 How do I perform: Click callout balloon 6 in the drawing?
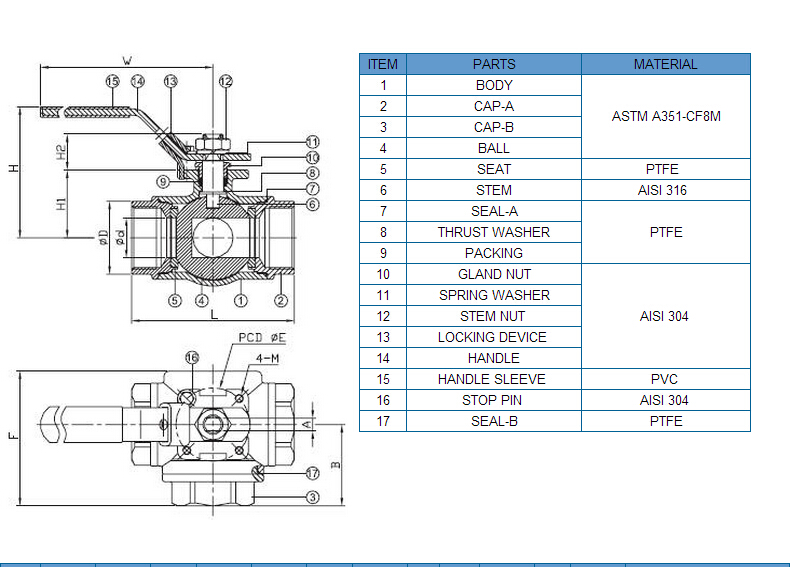(312, 205)
